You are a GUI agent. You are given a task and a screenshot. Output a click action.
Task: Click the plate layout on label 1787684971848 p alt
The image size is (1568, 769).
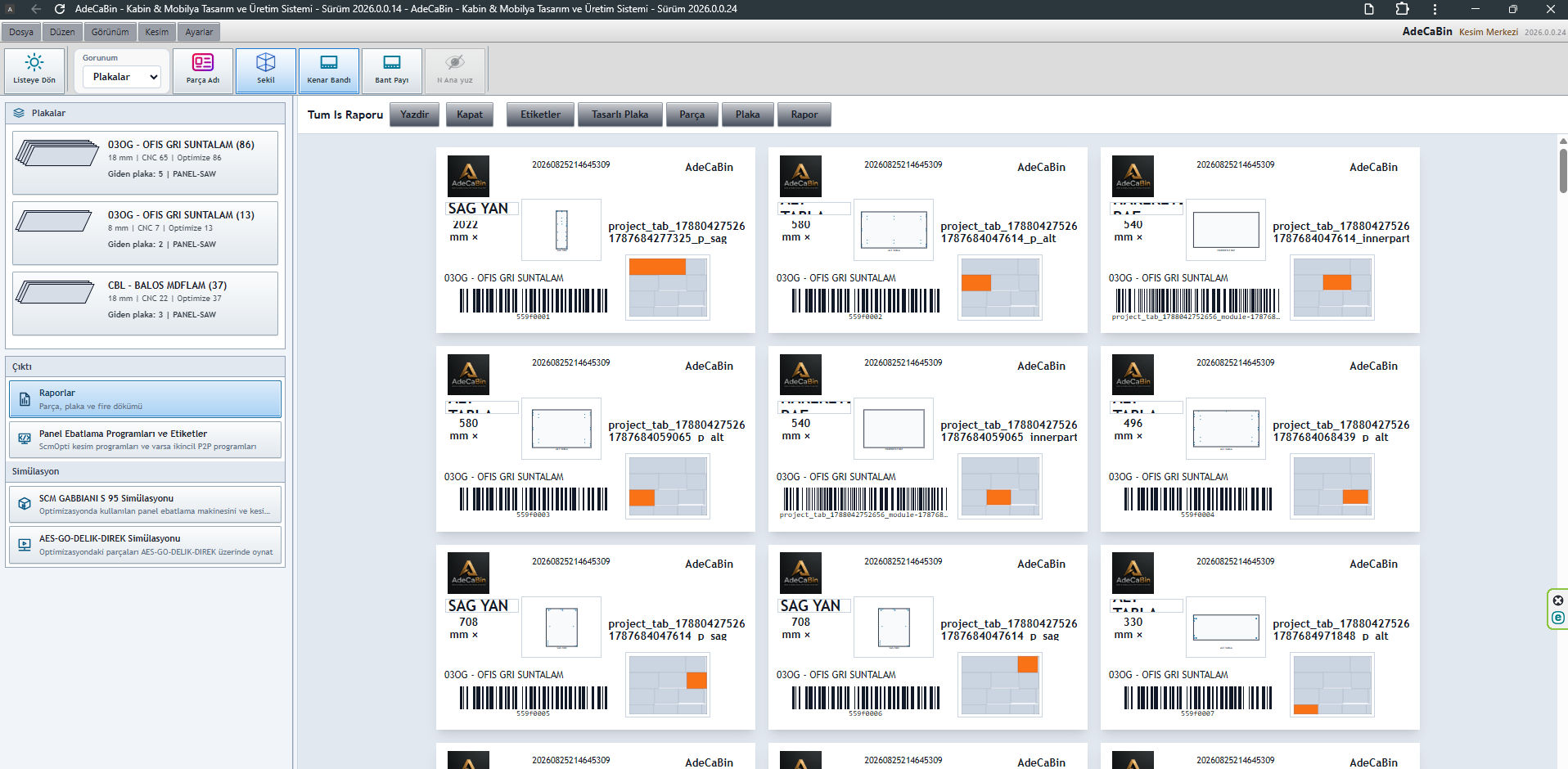pyautogui.click(x=1332, y=685)
